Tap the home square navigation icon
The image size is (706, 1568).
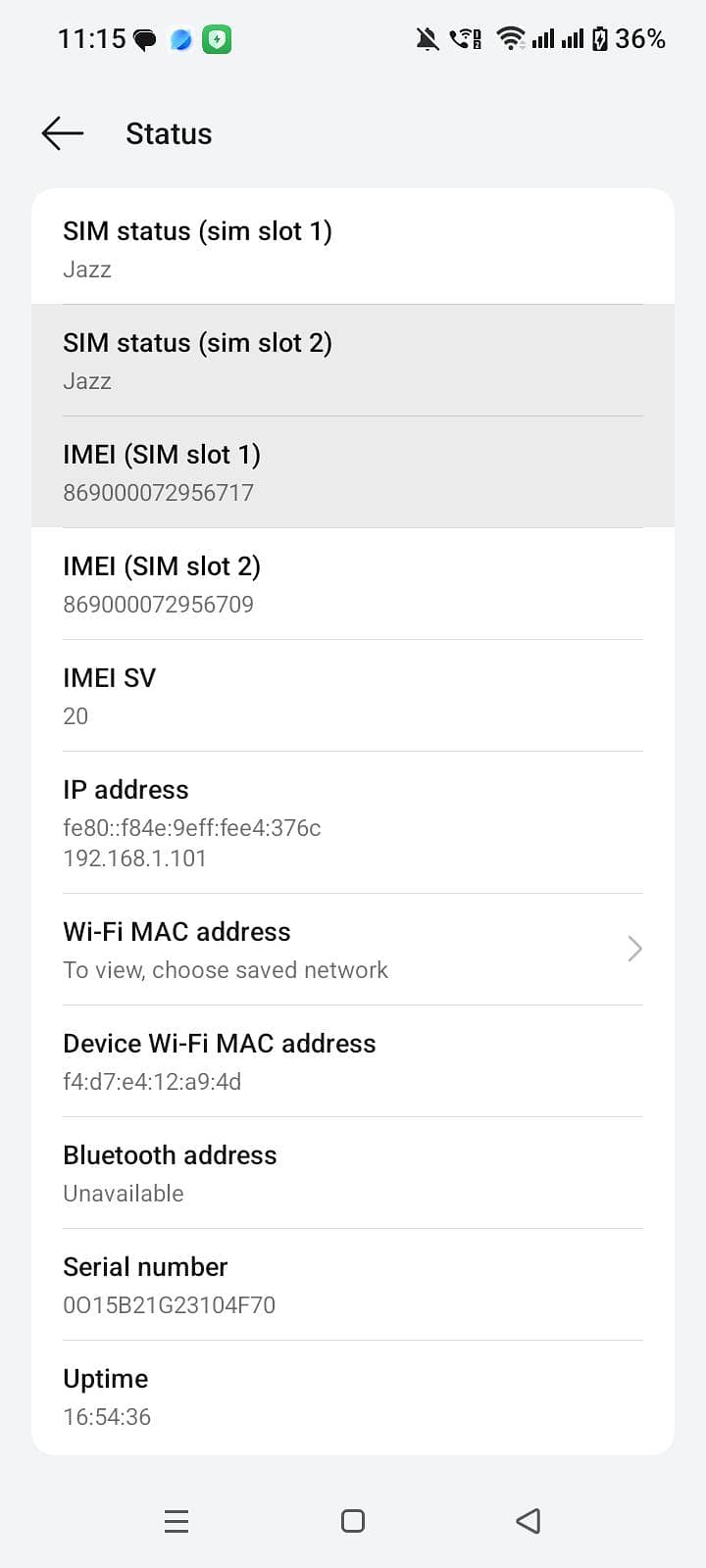point(353,1521)
